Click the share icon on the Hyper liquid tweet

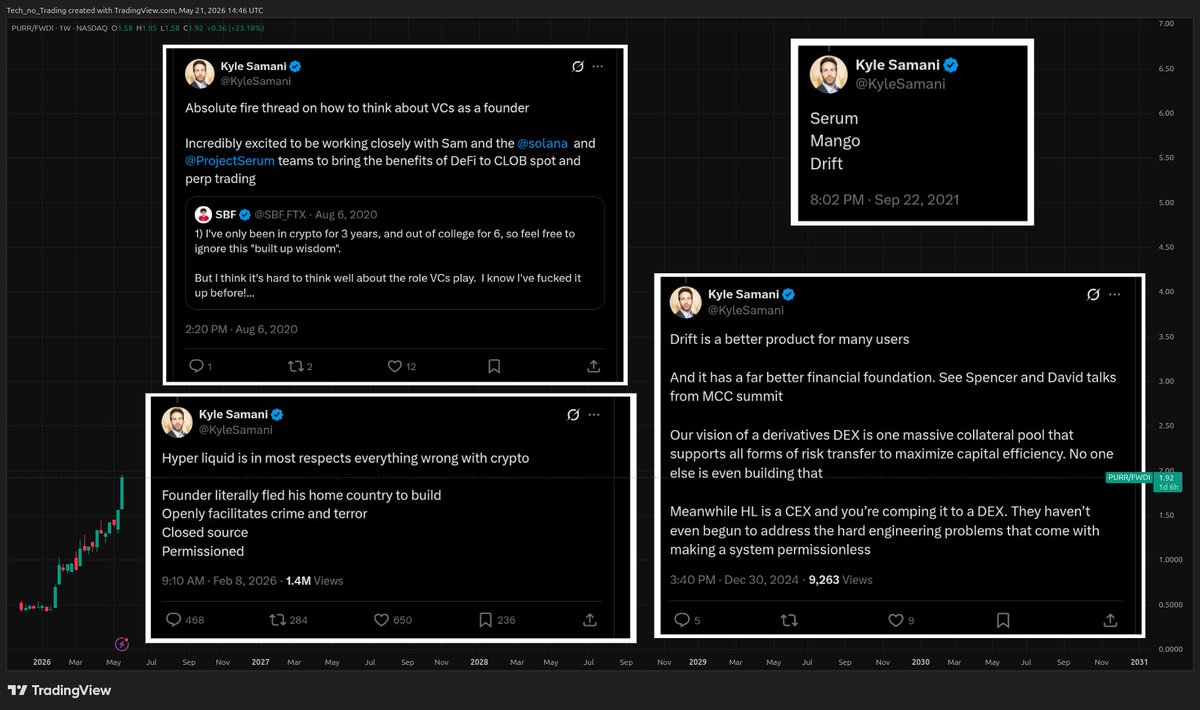click(x=590, y=620)
